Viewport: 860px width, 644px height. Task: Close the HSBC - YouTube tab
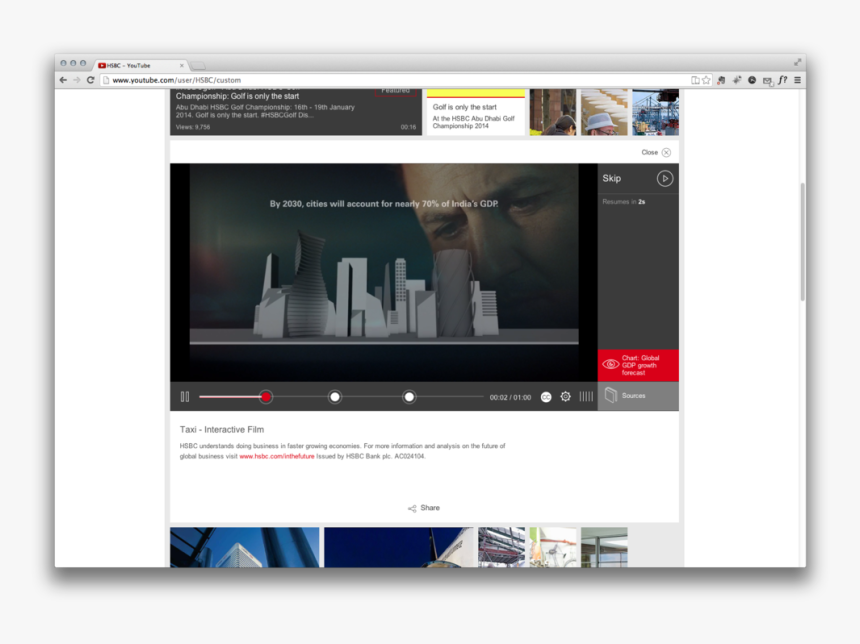click(x=182, y=65)
